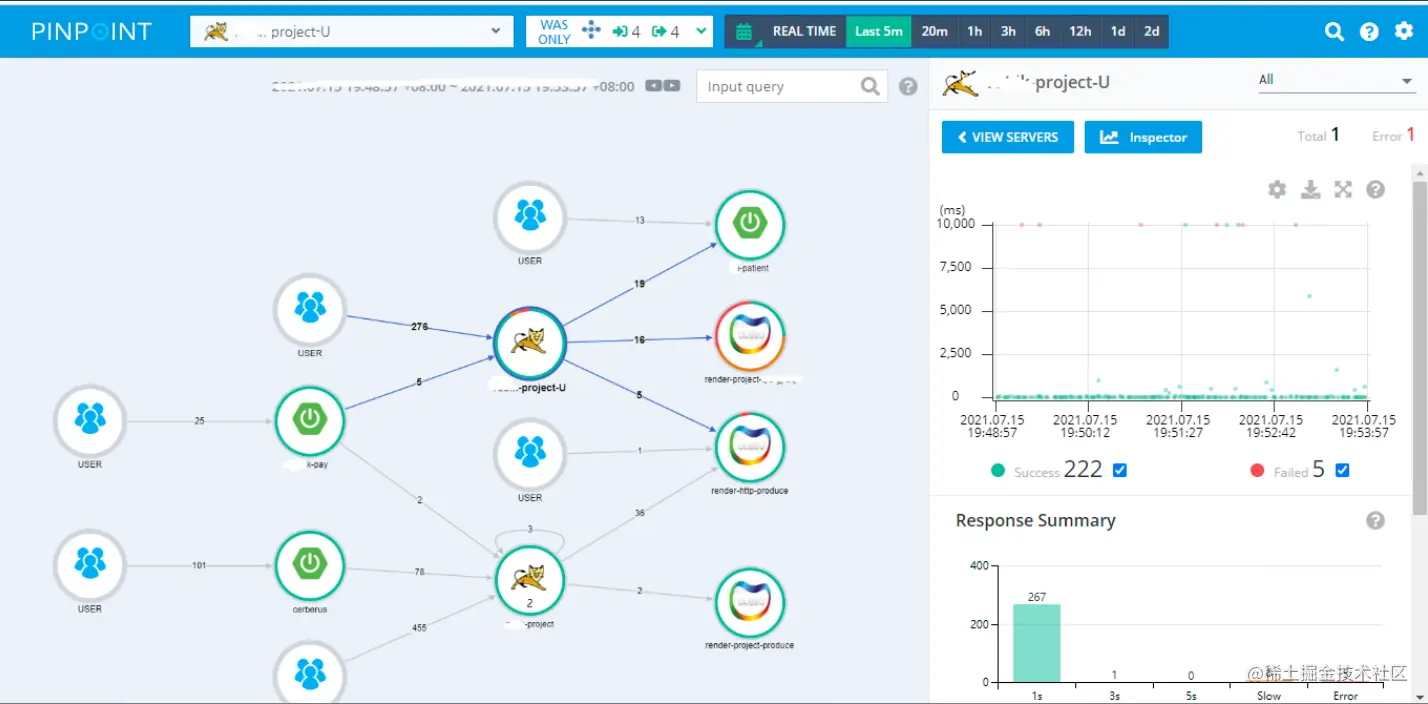1428x704 pixels.
Task: Open the All agent filter dropdown
Action: coord(1336,80)
